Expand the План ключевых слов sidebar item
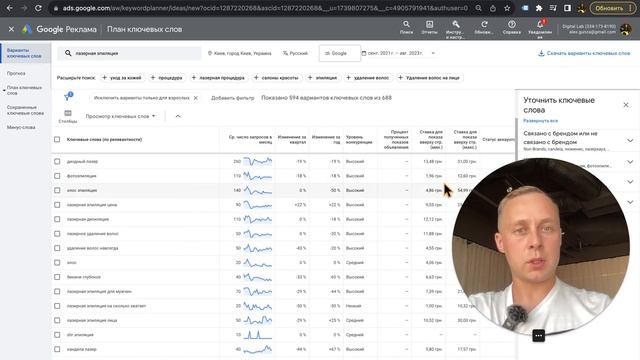 (x=24, y=90)
